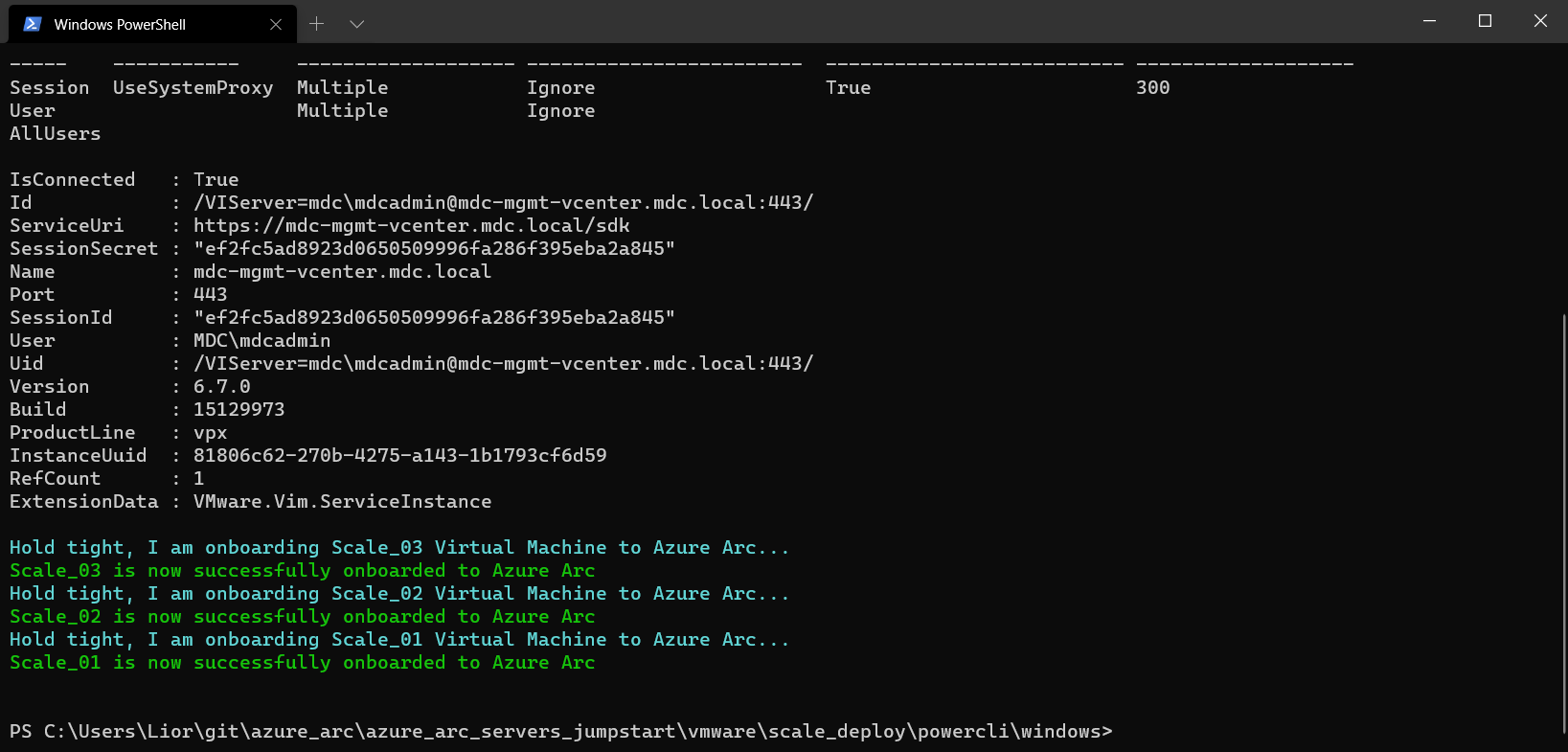Image resolution: width=1568 pixels, height=752 pixels.
Task: Open a new tab with the plus button
Action: [317, 24]
